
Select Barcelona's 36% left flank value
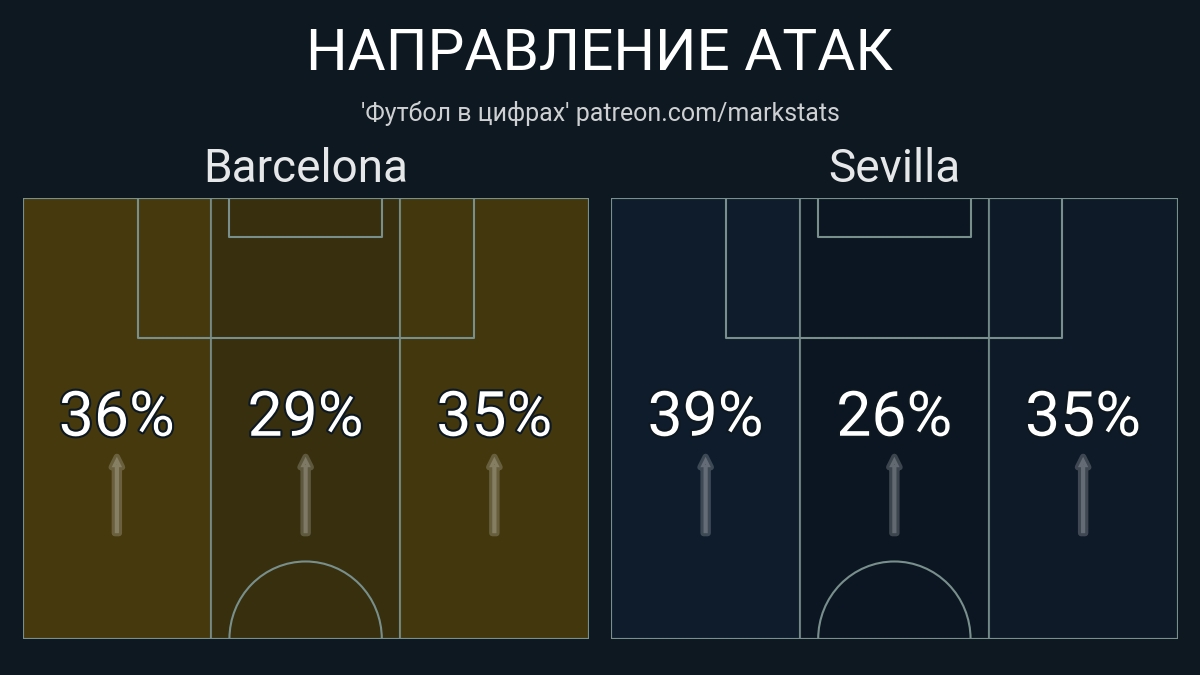point(117,415)
